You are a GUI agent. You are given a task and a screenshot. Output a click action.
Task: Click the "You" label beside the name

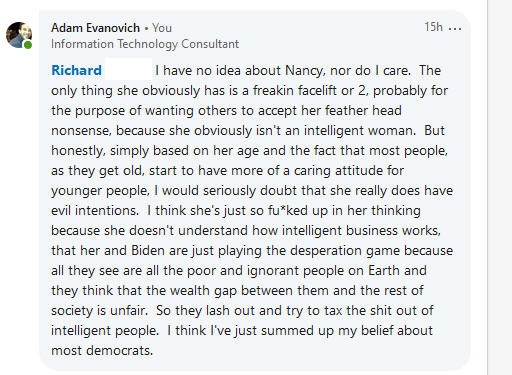click(162, 28)
